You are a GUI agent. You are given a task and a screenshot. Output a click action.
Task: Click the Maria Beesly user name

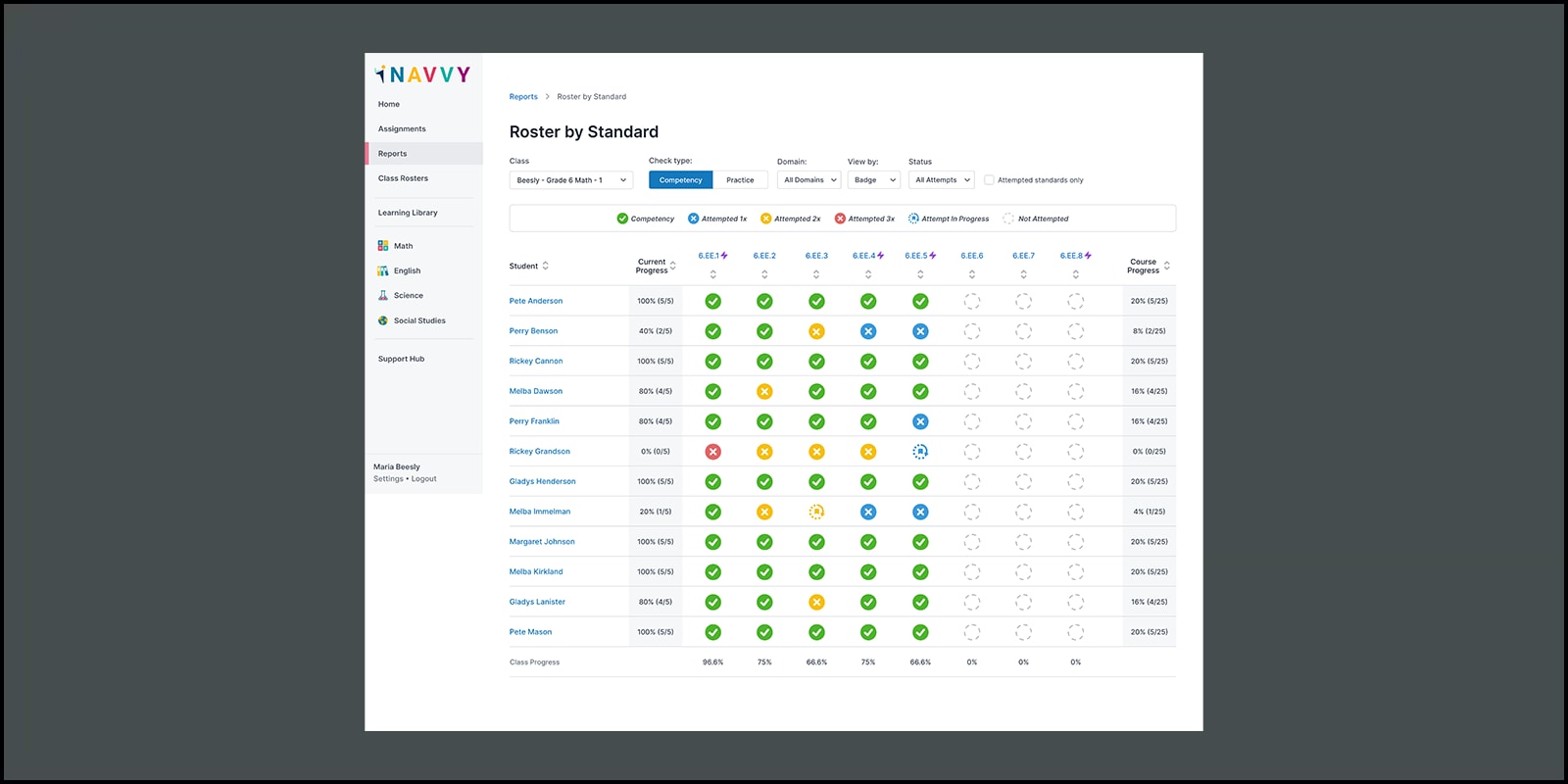click(x=397, y=467)
